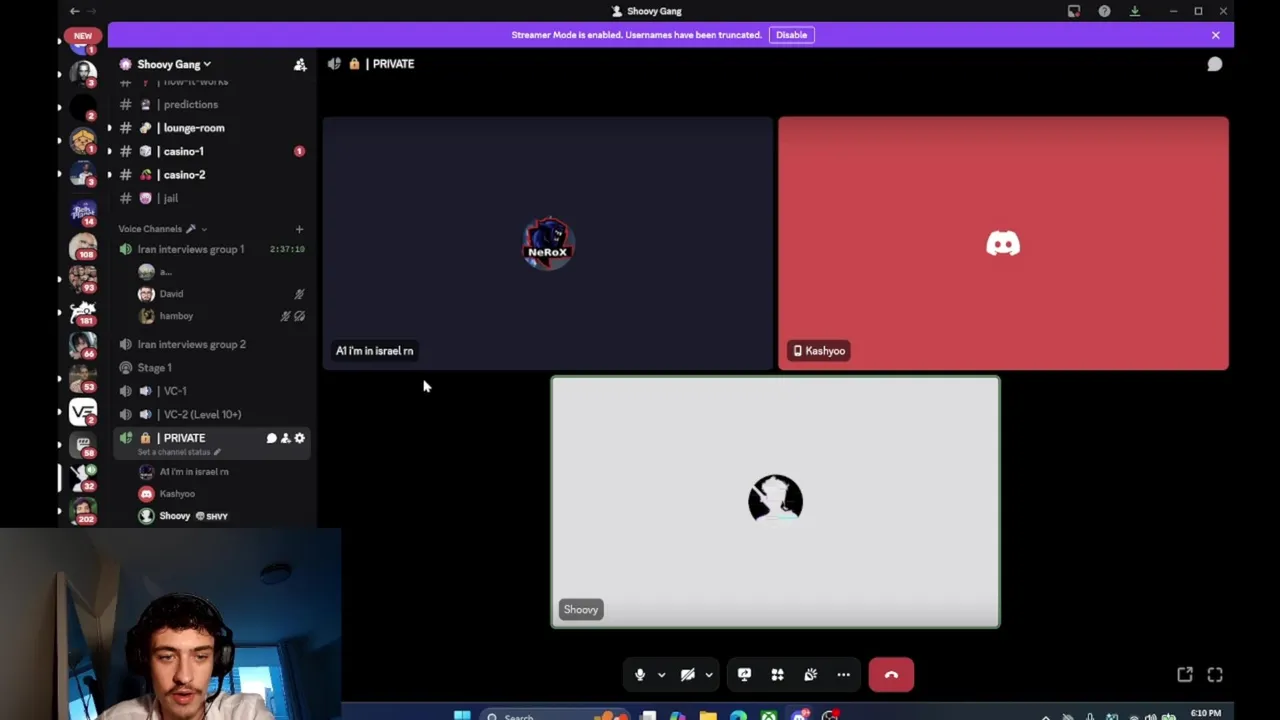
Task: Open the inbox icon in the title bar
Action: [1074, 11]
